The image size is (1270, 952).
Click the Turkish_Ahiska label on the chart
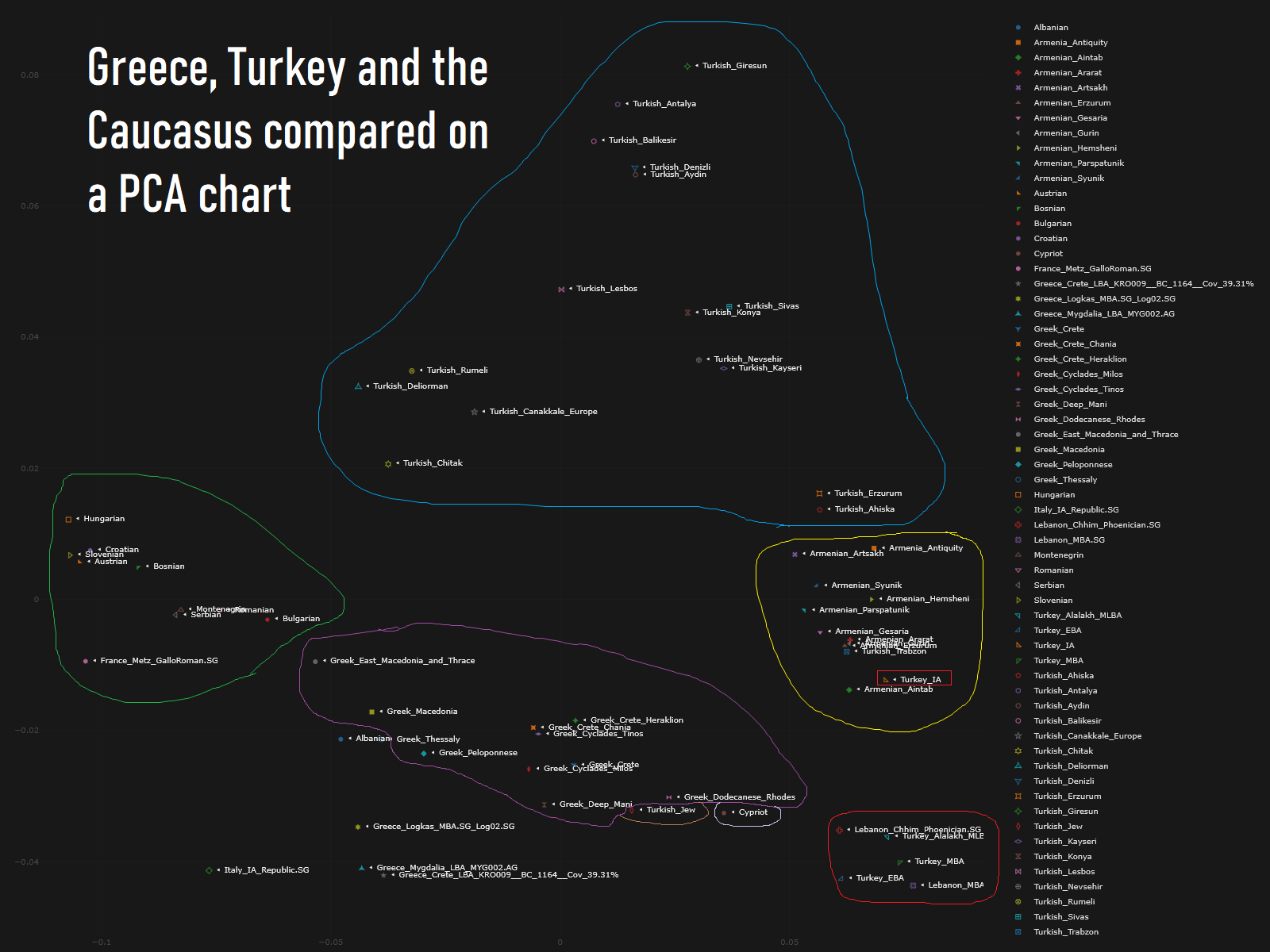pos(864,509)
